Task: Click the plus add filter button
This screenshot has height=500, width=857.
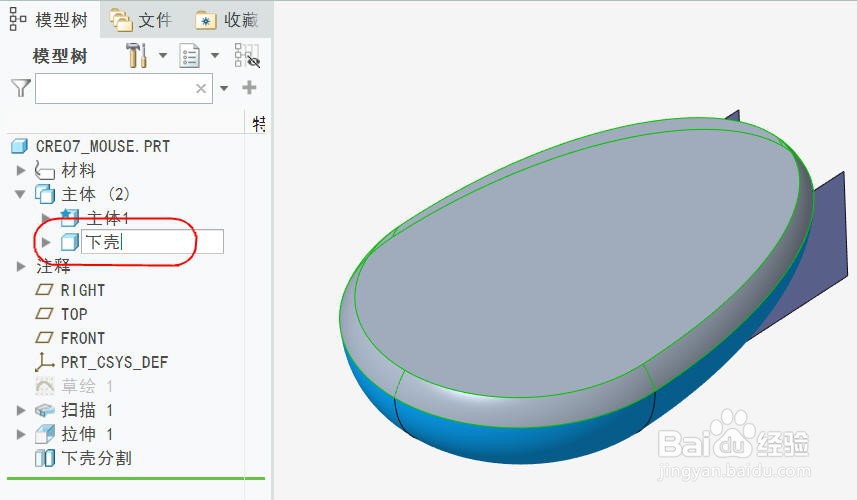Action: point(249,87)
